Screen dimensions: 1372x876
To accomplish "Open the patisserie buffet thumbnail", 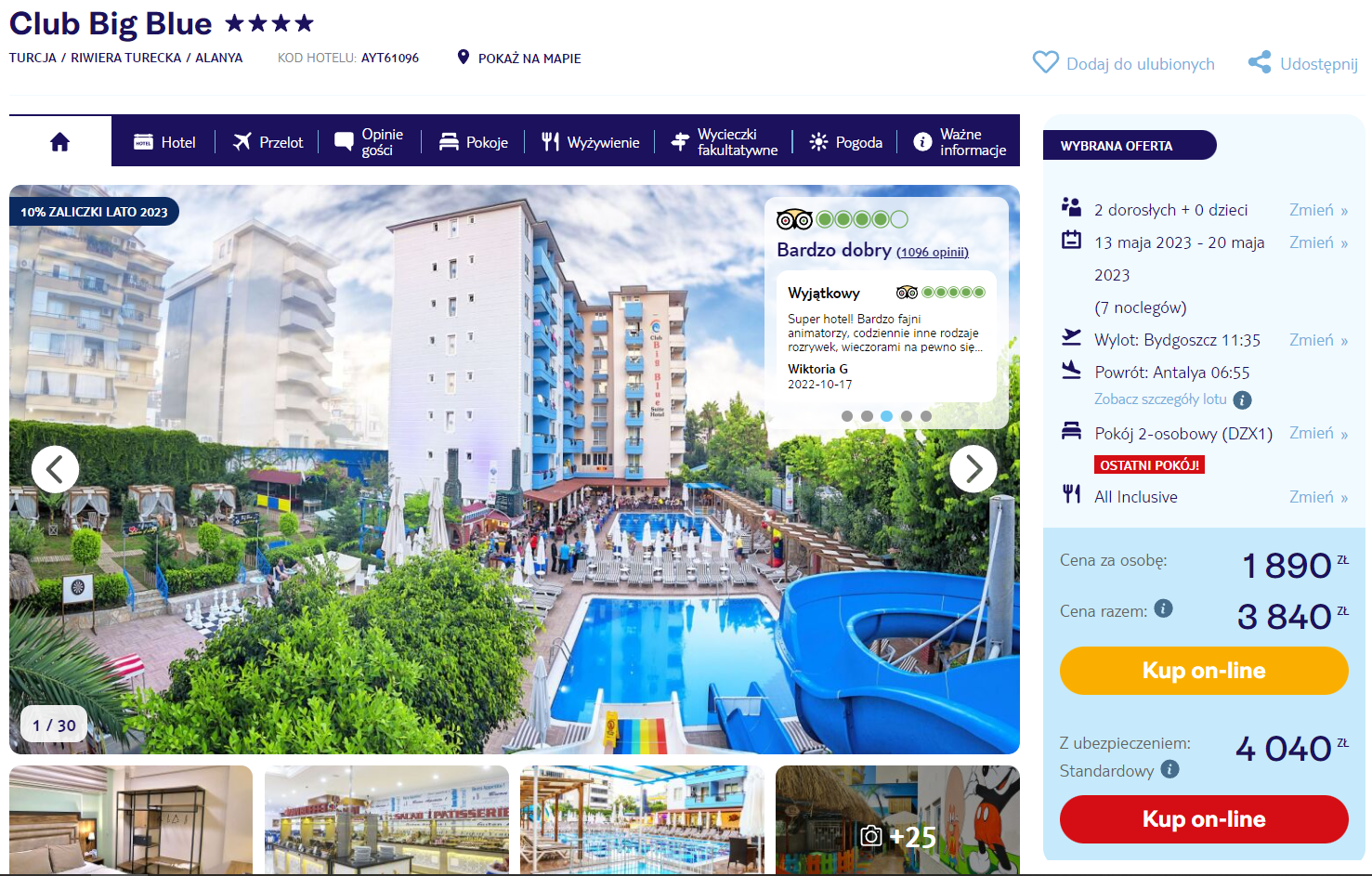I will click(x=386, y=819).
